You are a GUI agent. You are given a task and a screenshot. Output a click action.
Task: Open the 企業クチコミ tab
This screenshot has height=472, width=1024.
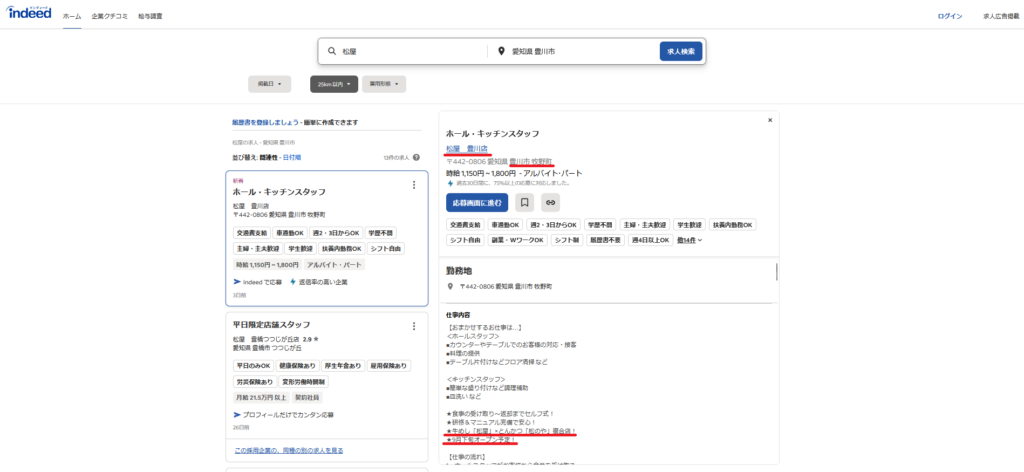click(x=110, y=16)
